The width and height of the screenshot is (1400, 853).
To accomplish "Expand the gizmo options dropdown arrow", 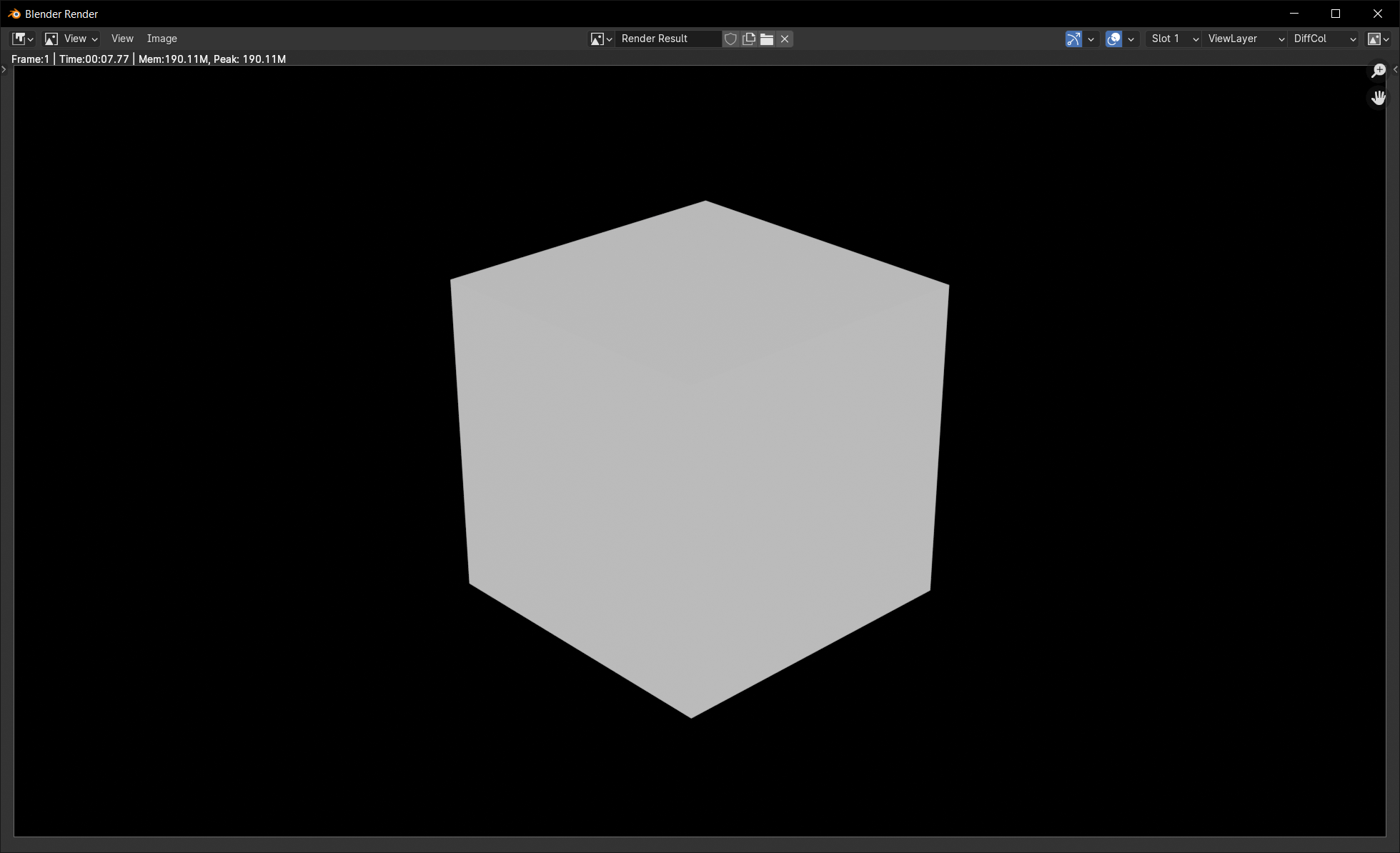I will pyautogui.click(x=1091, y=39).
